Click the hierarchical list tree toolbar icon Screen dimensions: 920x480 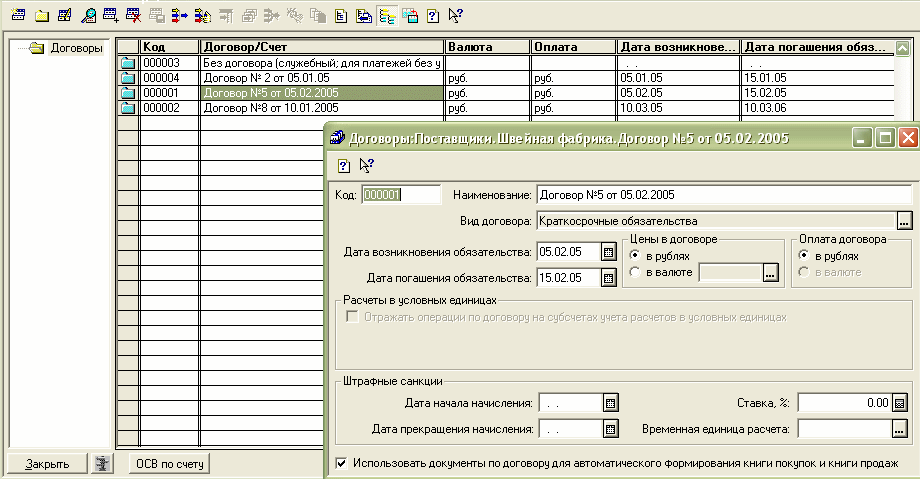click(x=387, y=16)
